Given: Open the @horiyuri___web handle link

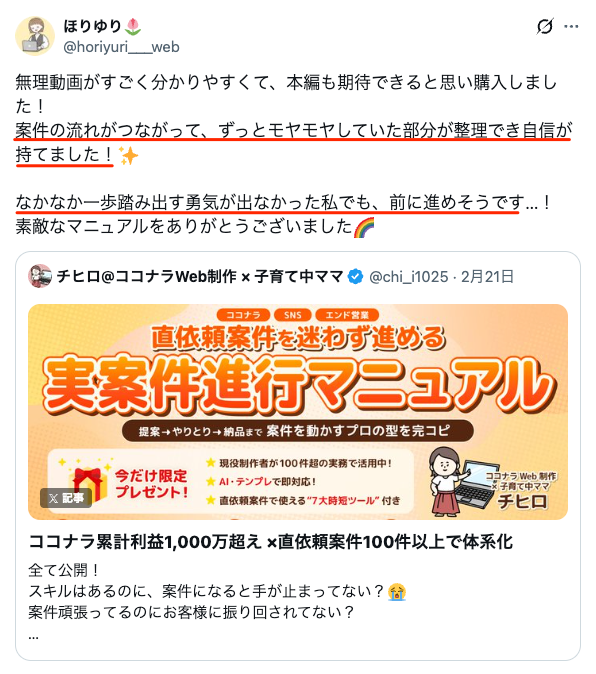Looking at the screenshot, I should click(x=121, y=46).
